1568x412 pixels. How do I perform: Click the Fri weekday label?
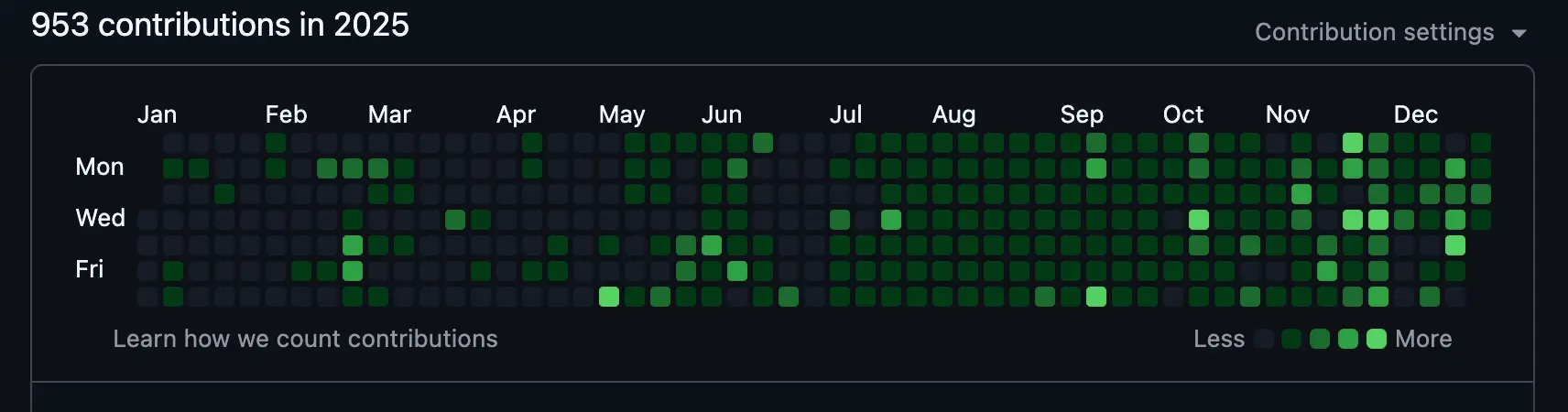(x=90, y=269)
